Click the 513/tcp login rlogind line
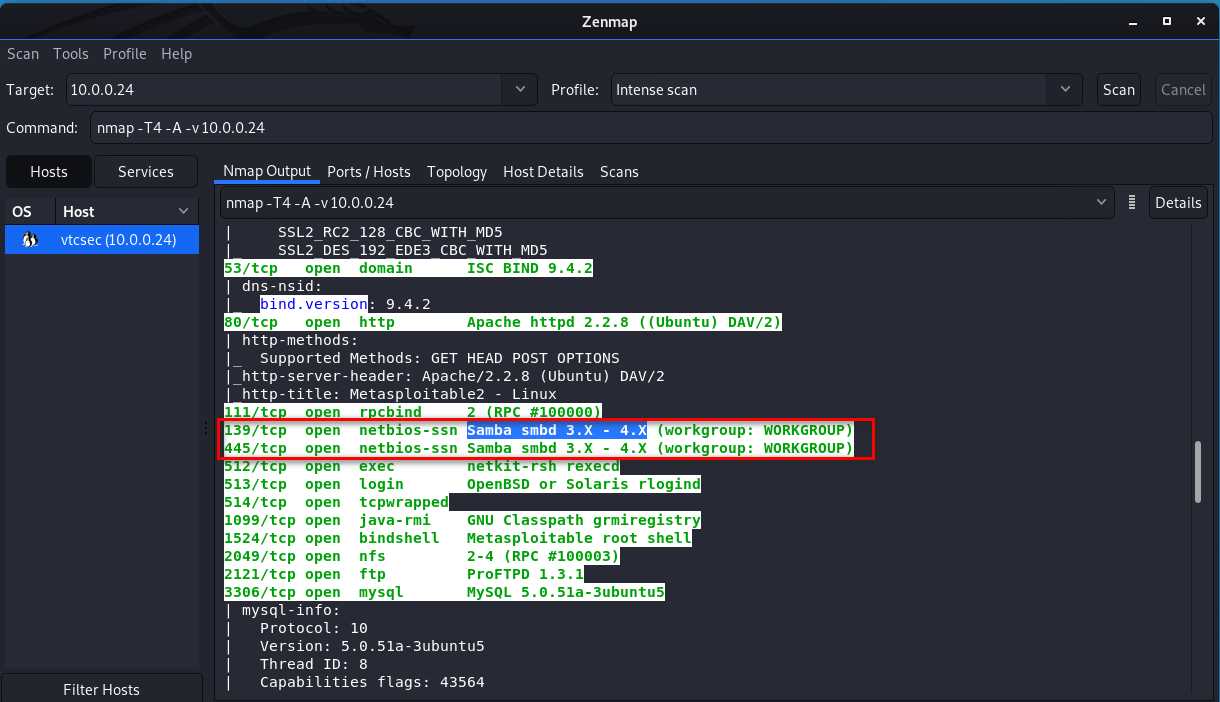This screenshot has width=1220, height=702. tap(462, 484)
